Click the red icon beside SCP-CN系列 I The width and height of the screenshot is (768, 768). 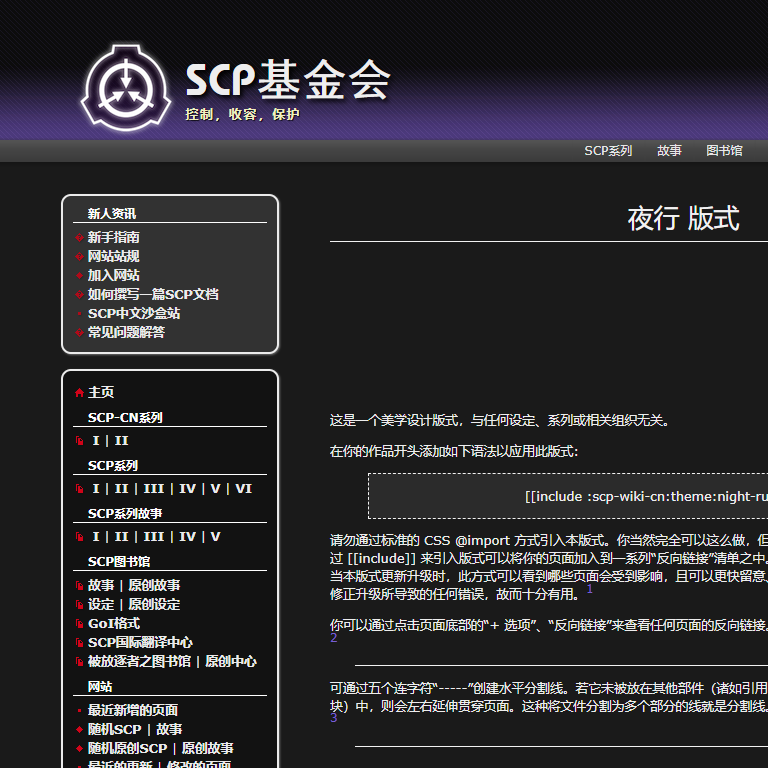tap(80, 441)
